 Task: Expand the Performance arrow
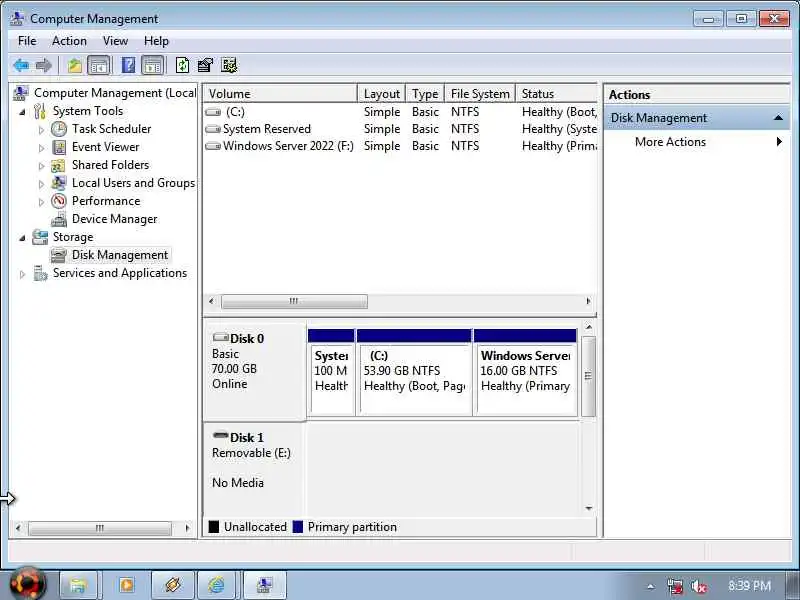(41, 202)
